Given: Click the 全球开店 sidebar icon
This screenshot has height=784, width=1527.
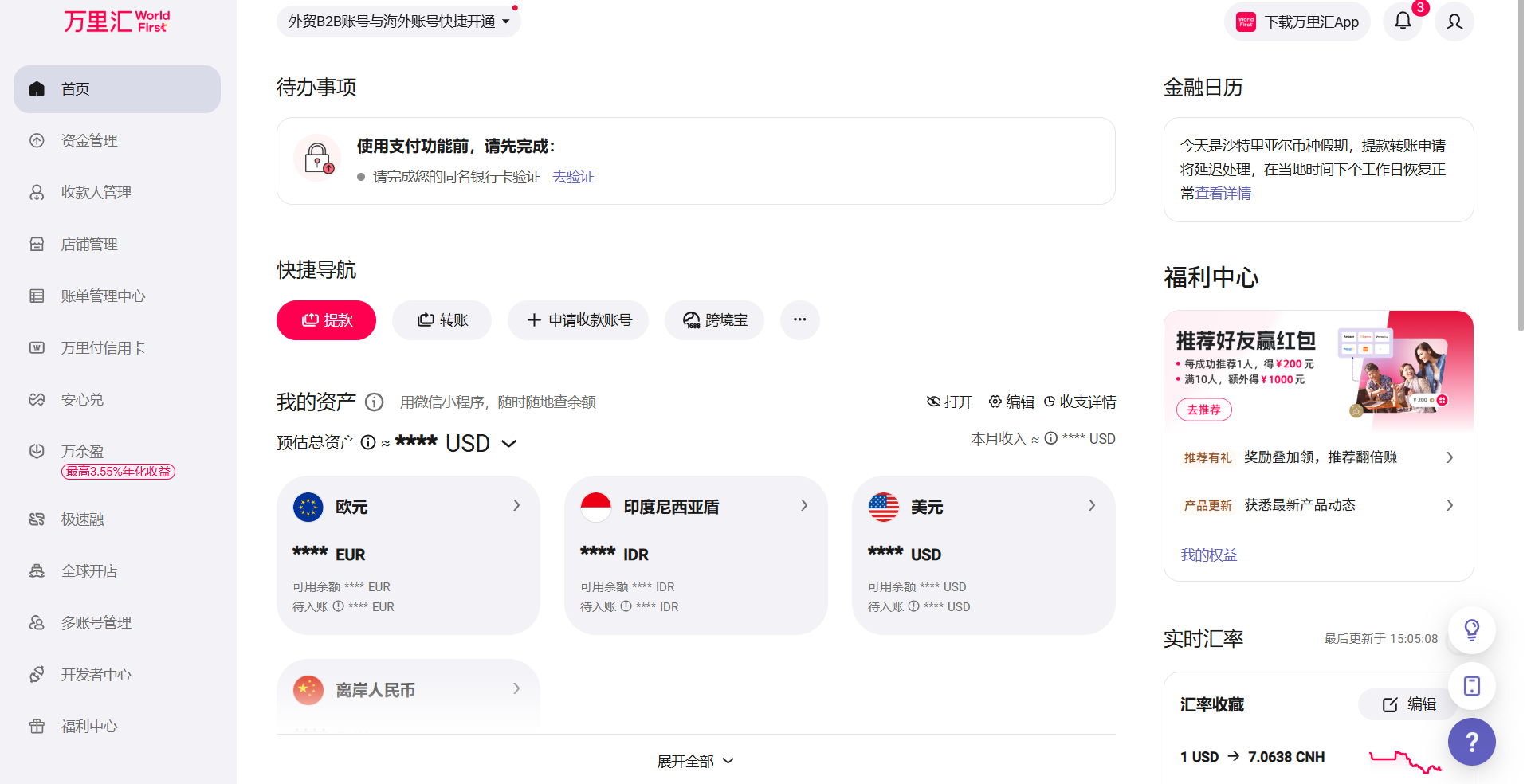Looking at the screenshot, I should pos(37,571).
